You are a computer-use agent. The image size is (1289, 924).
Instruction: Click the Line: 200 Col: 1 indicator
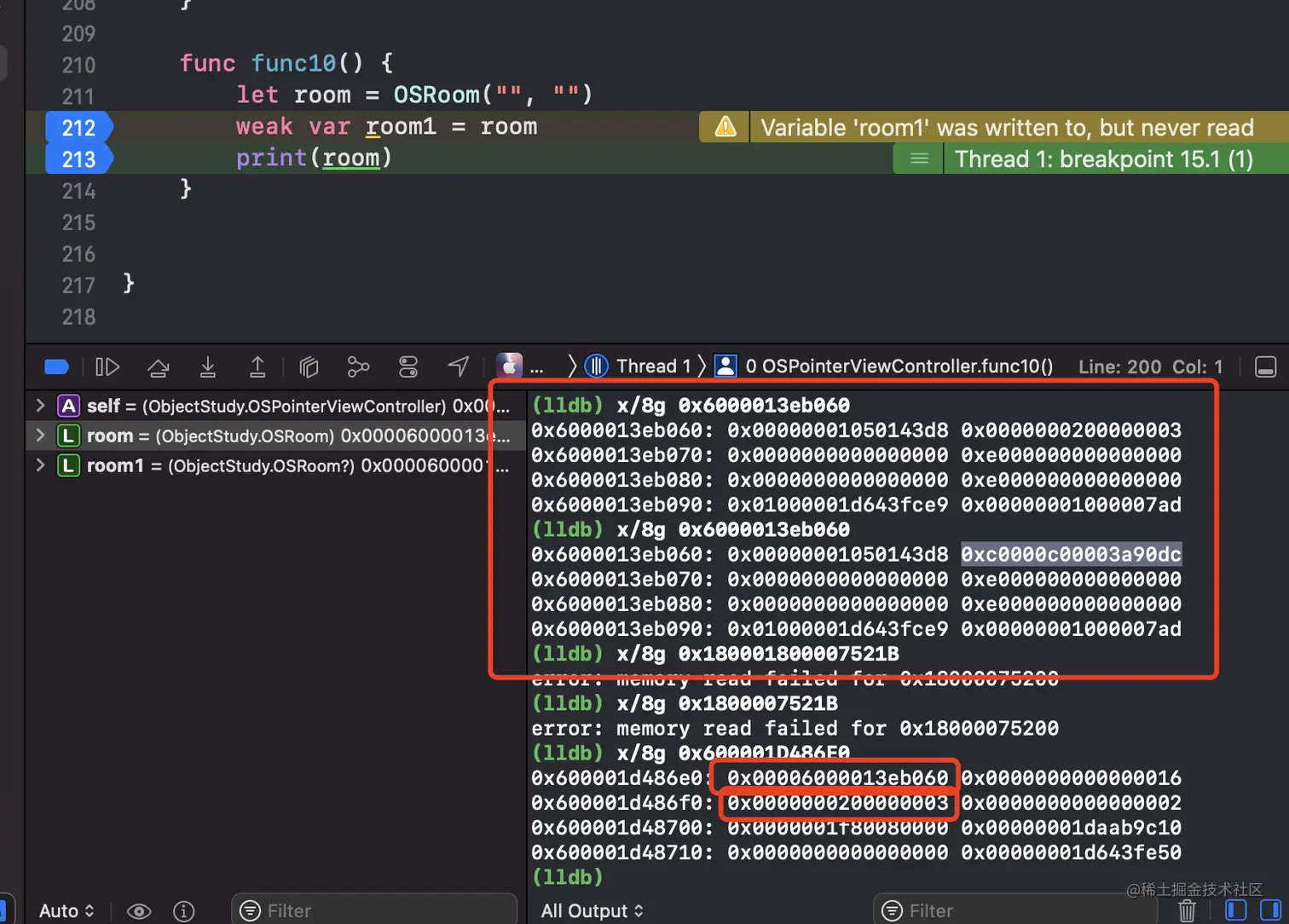pos(1150,367)
